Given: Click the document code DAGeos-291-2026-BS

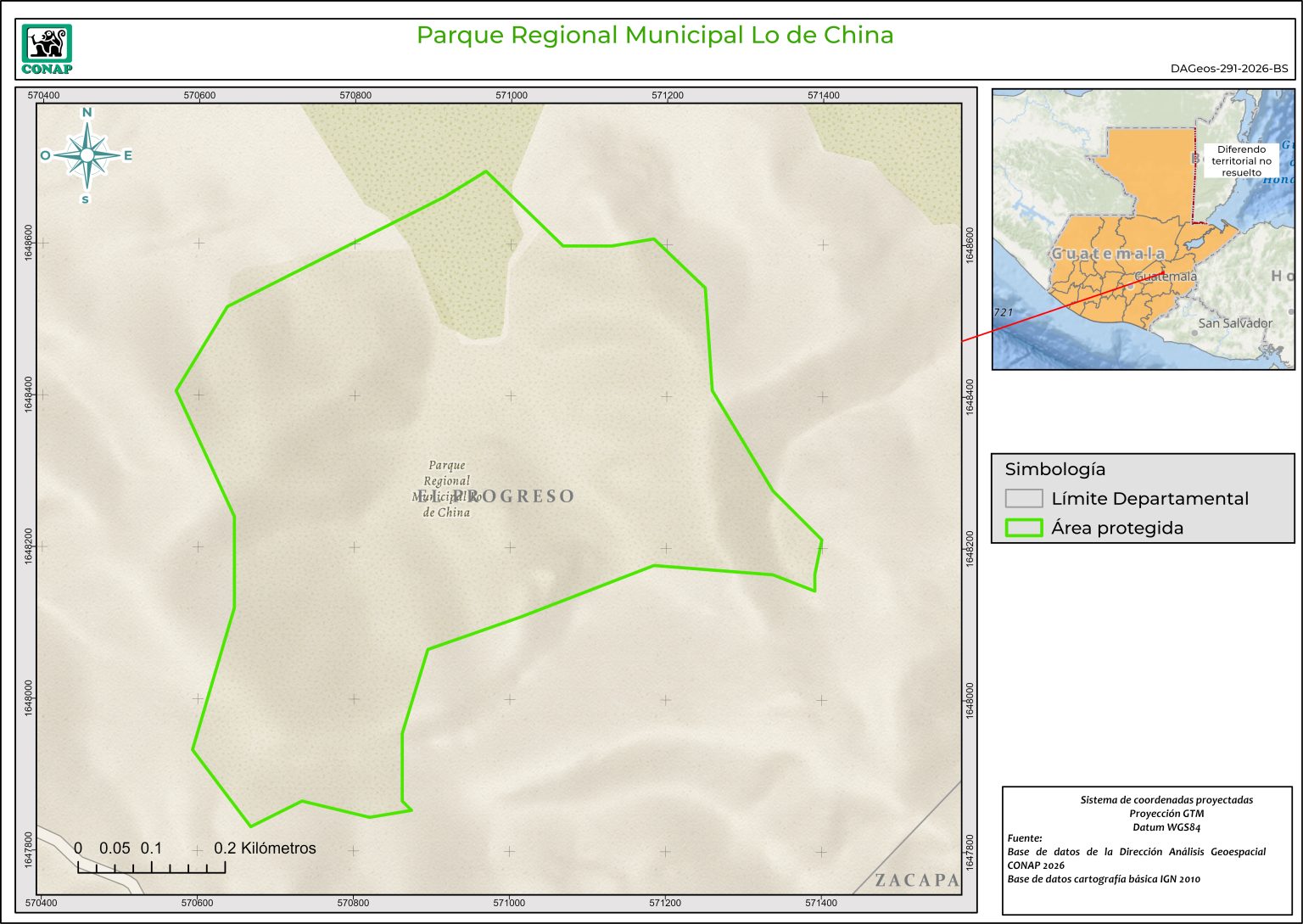Looking at the screenshot, I should coord(1228,69).
